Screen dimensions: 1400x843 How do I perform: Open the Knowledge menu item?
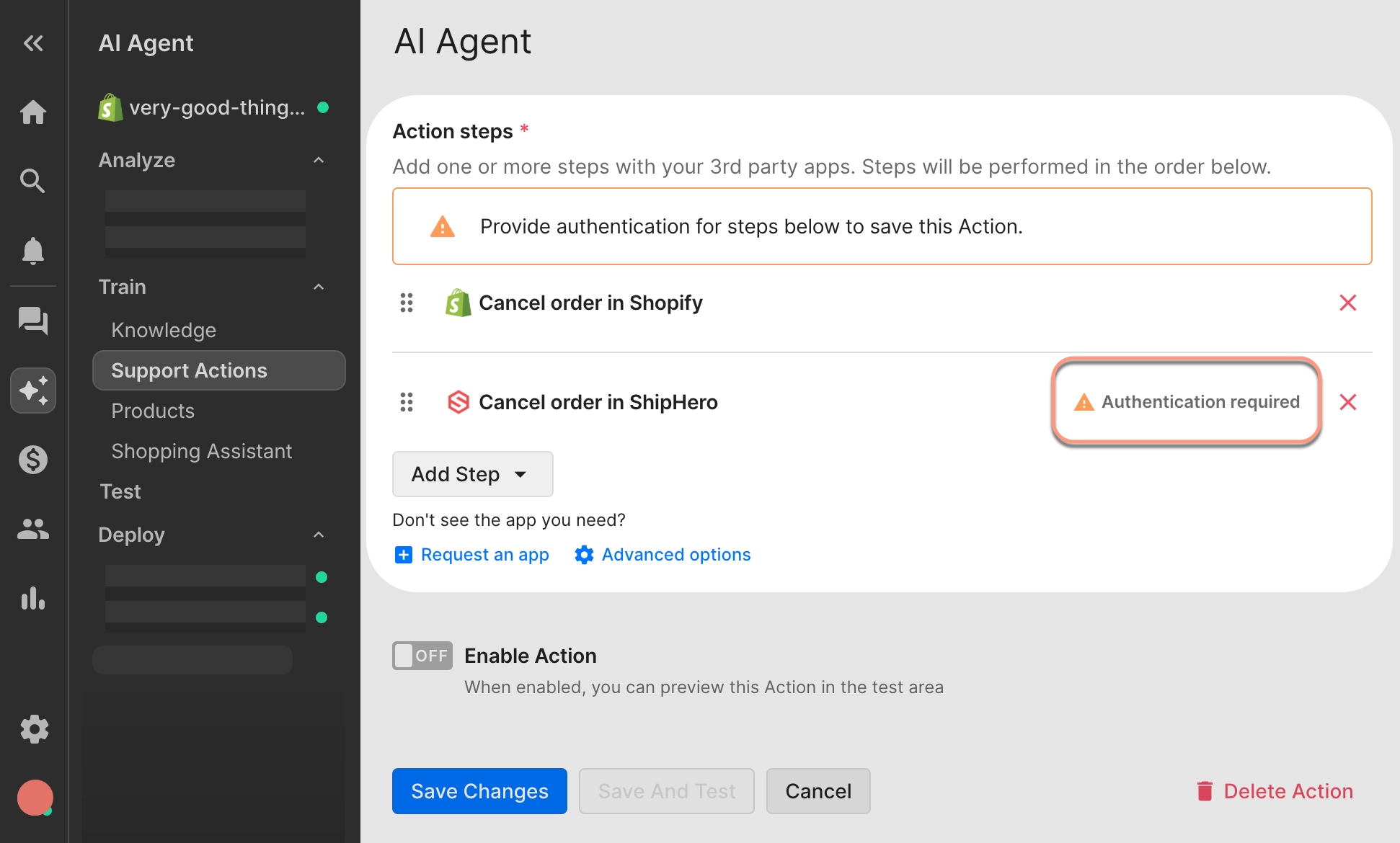(x=164, y=330)
